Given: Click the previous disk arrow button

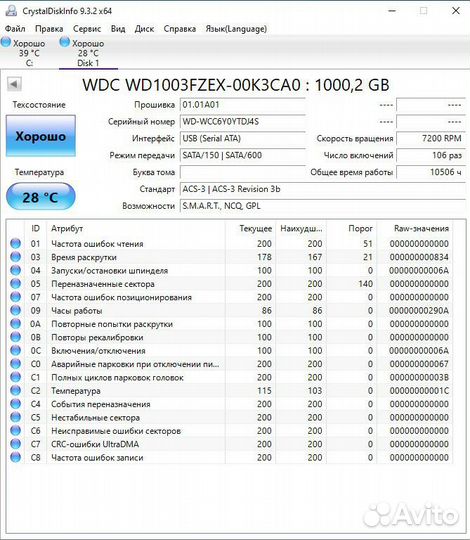Looking at the screenshot, I should (x=14, y=84).
